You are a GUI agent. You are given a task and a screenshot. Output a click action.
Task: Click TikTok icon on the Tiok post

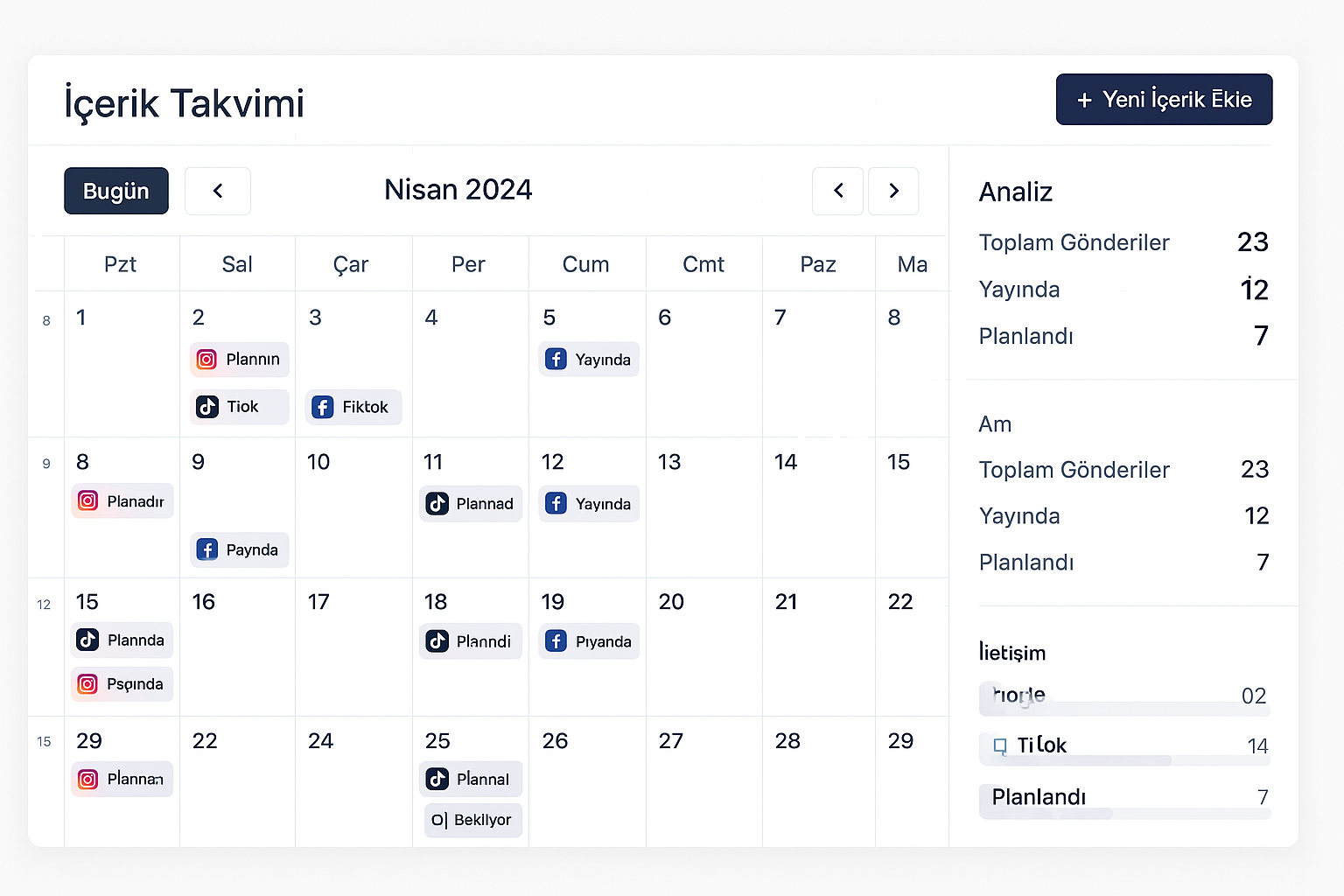(x=207, y=407)
